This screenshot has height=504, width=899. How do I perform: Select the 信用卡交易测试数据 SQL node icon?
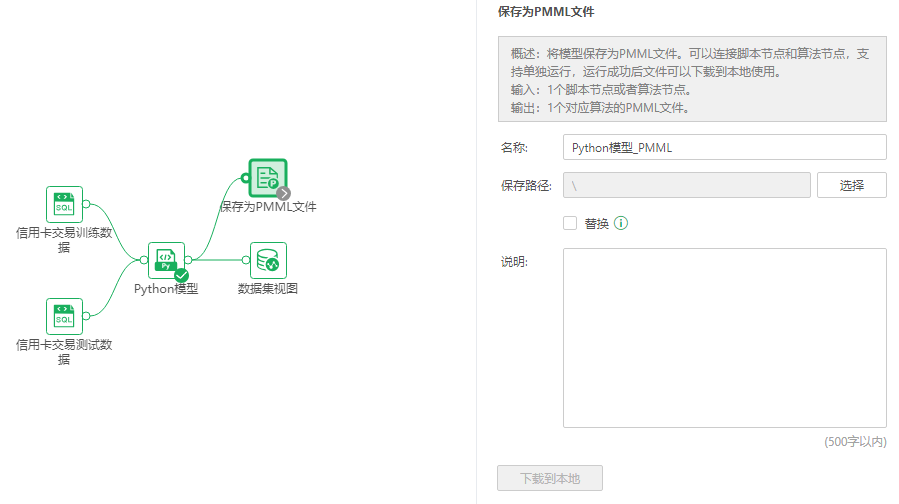pos(64,316)
